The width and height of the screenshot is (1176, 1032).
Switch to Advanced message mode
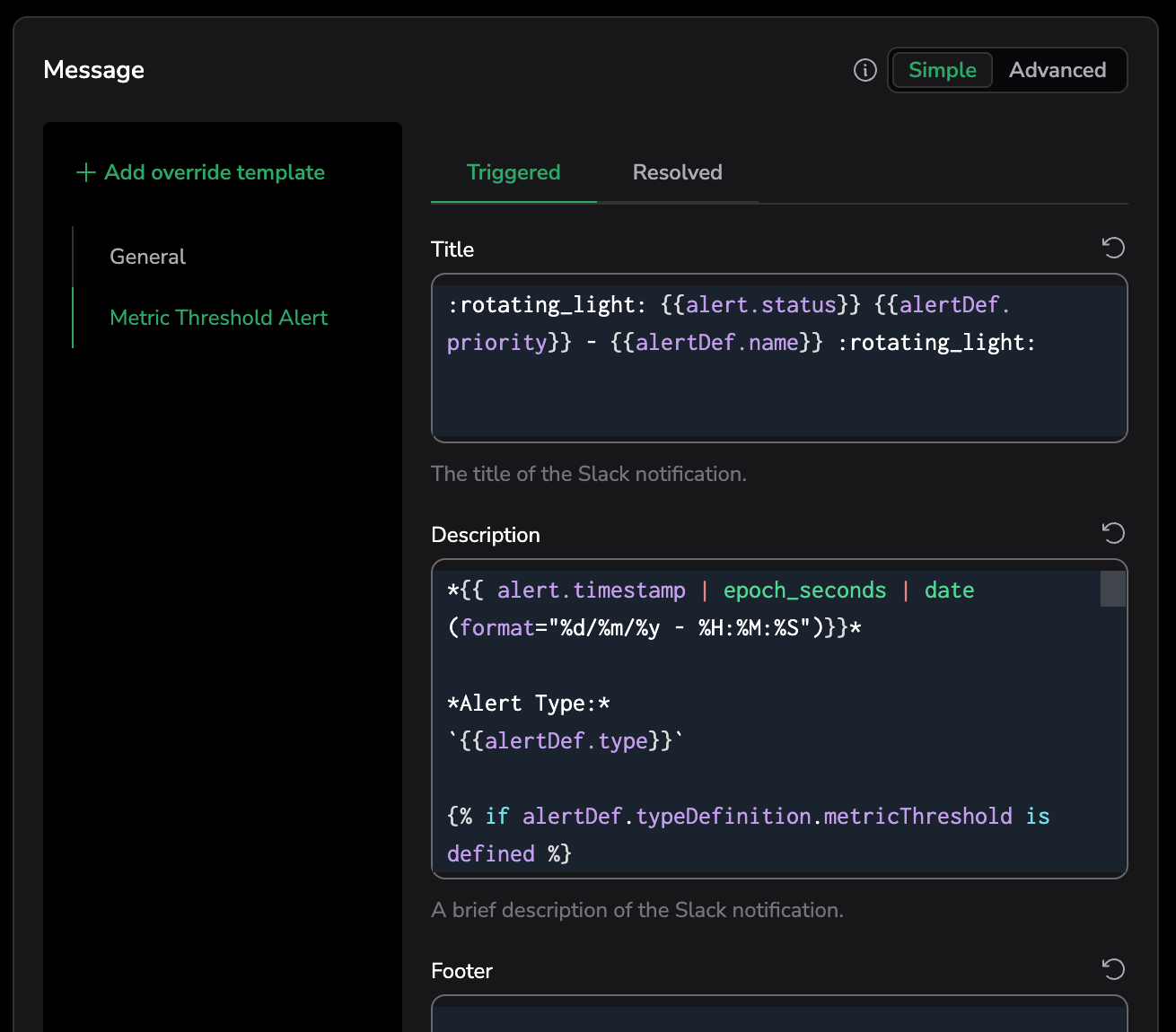[1057, 70]
